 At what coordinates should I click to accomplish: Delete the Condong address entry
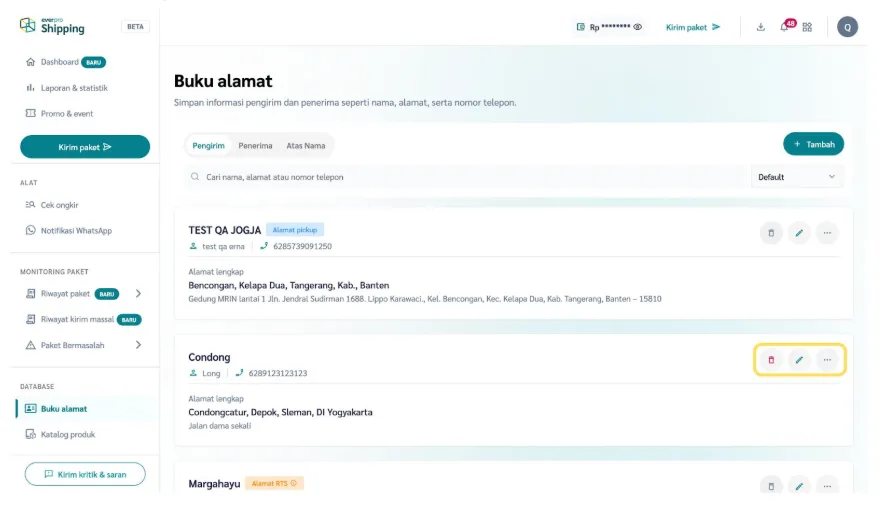(771, 360)
